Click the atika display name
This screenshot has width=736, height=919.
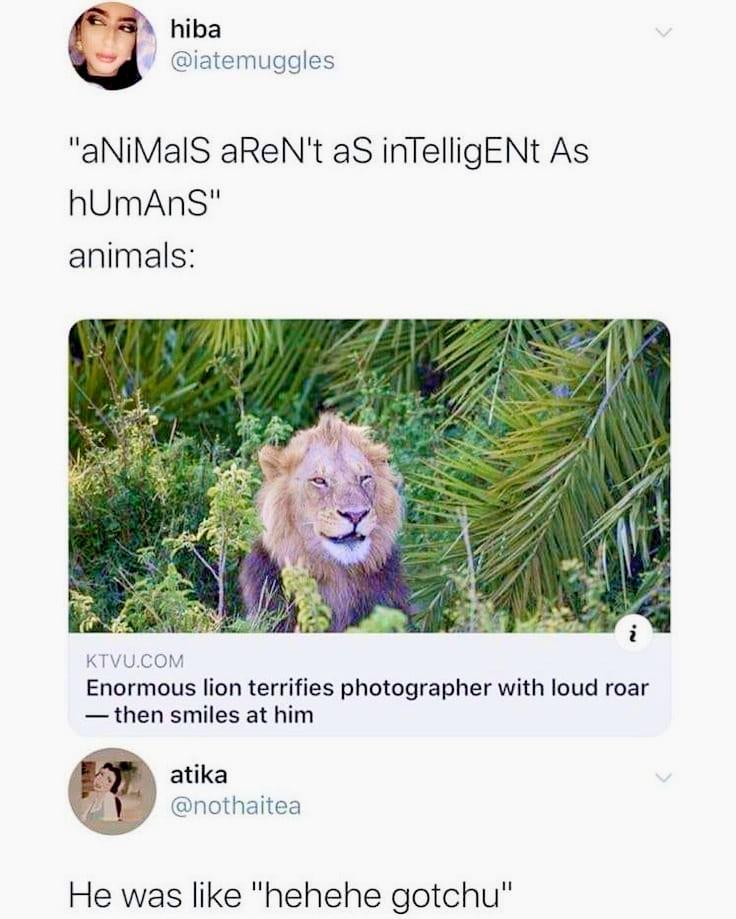tap(198, 774)
